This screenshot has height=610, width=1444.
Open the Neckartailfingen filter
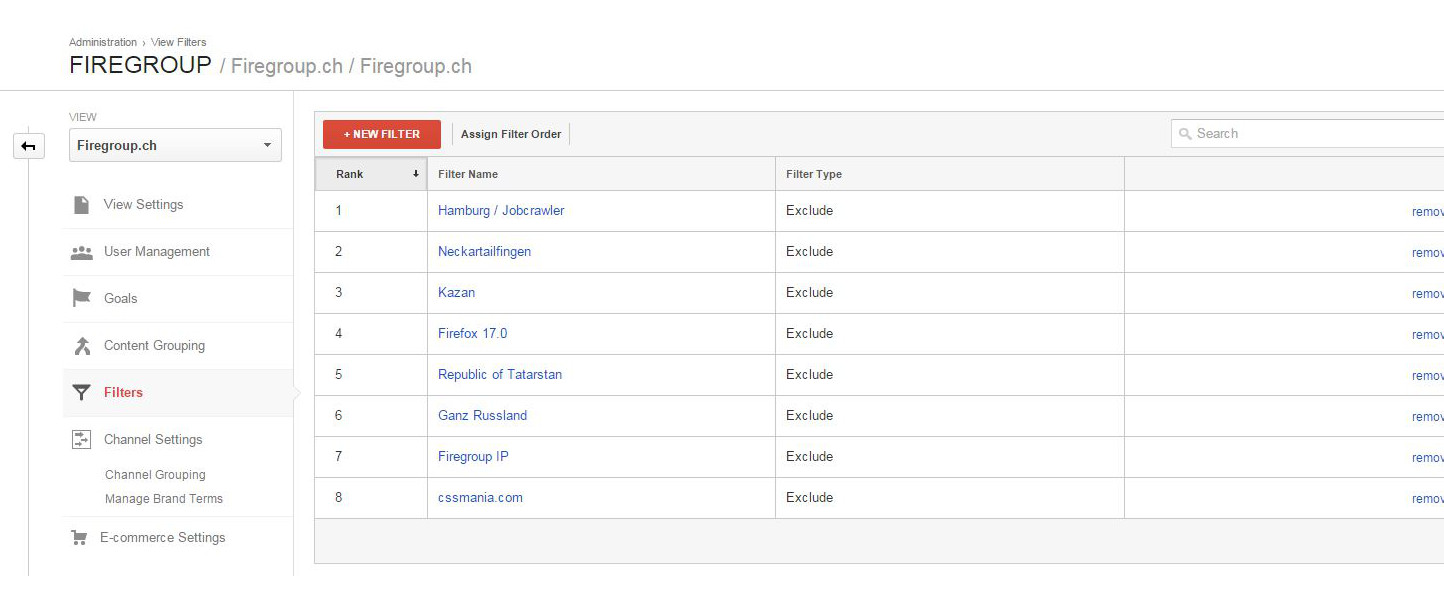click(484, 252)
